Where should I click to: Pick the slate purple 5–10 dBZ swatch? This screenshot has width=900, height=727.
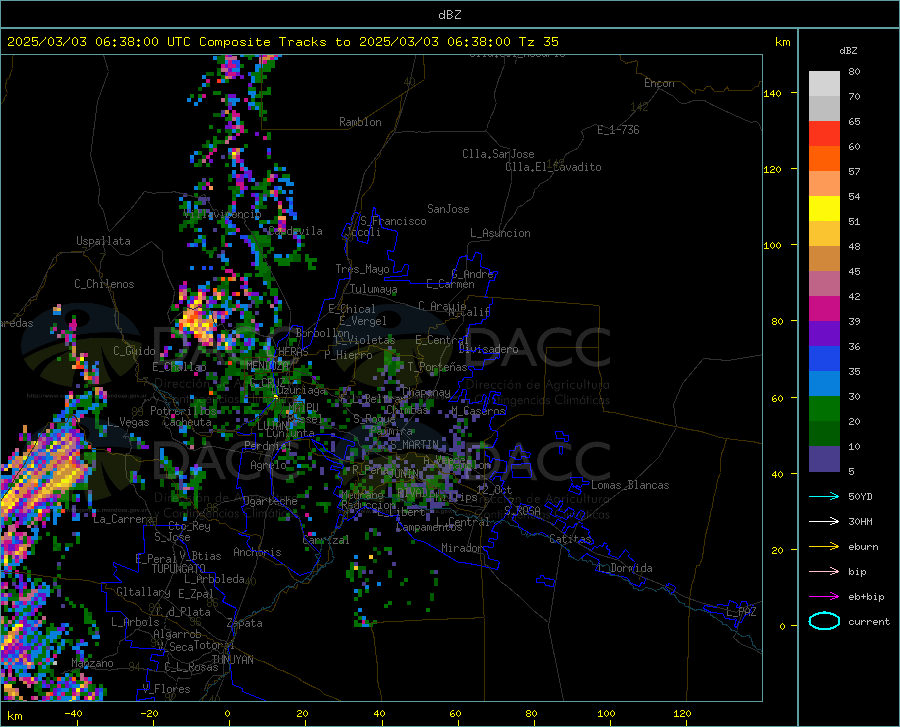824,459
